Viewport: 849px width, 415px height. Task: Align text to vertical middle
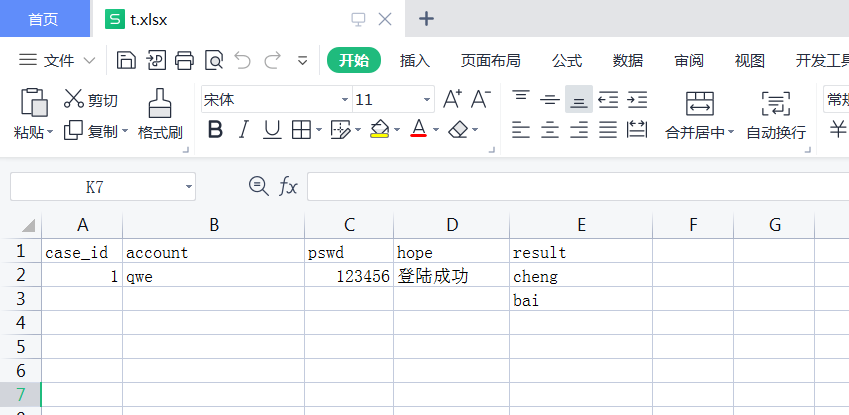pos(550,99)
